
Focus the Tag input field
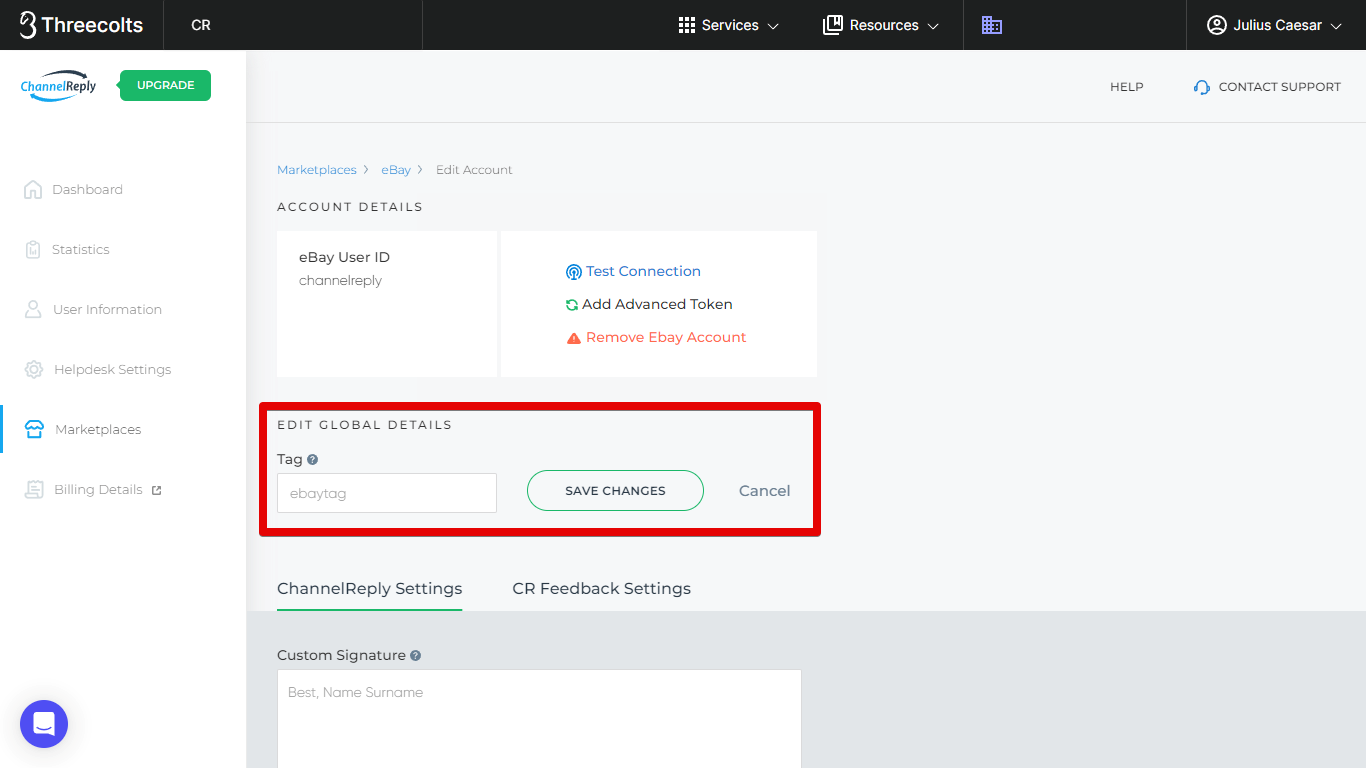tap(387, 493)
